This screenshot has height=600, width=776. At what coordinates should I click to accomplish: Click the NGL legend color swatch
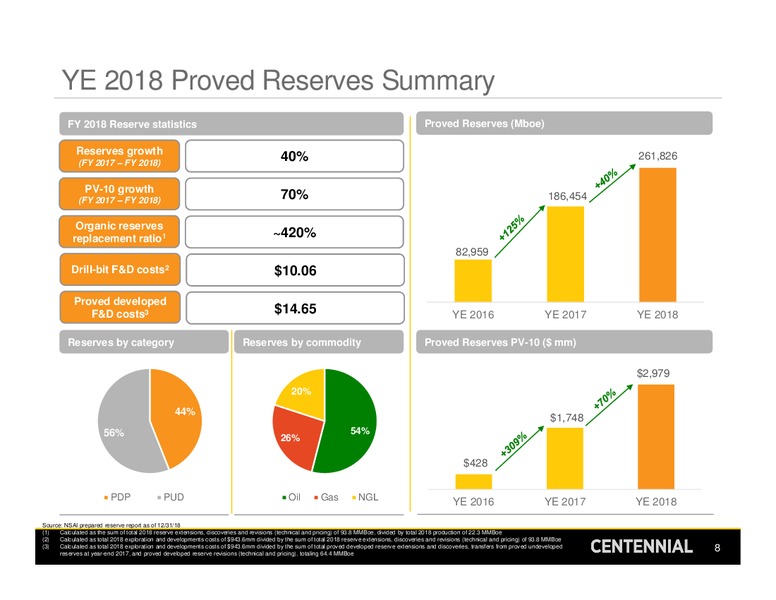coord(354,498)
